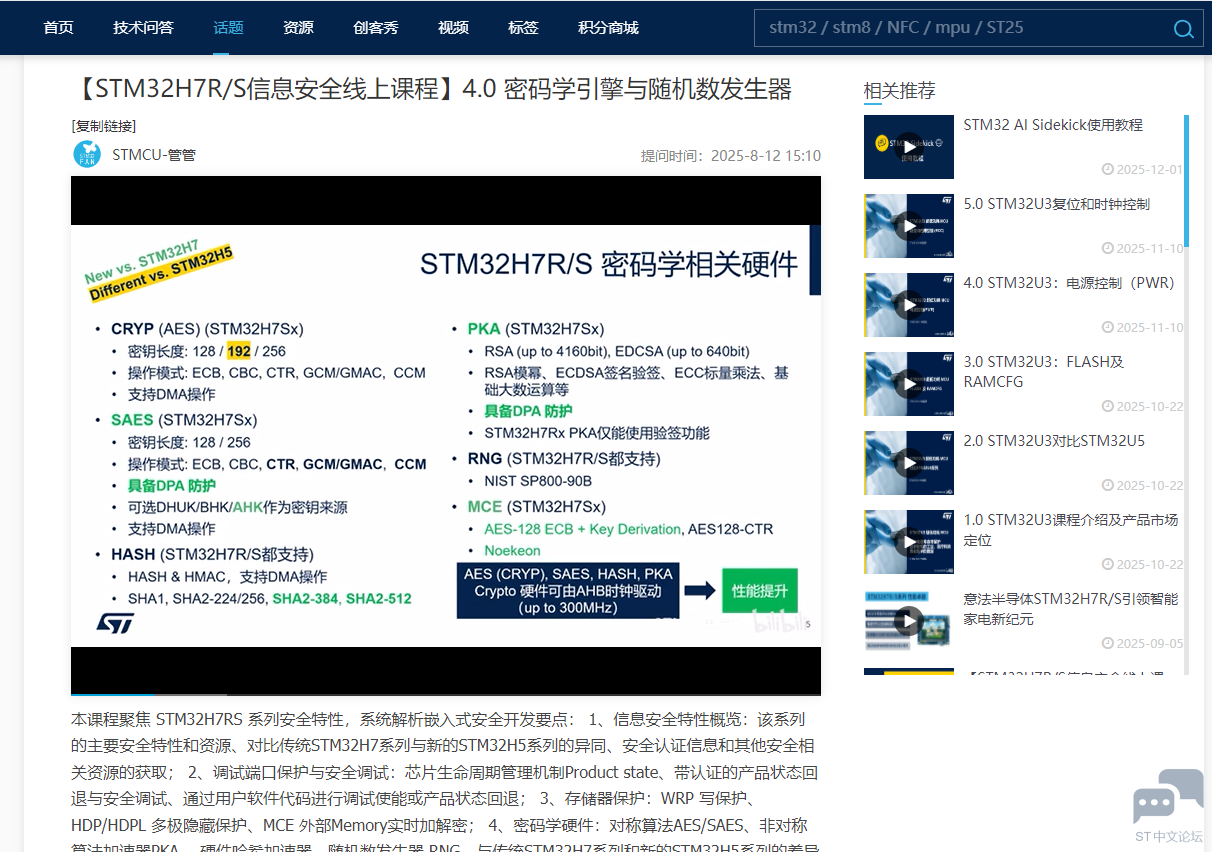Click the clock icon beside 2025-12-01

coord(1107,169)
